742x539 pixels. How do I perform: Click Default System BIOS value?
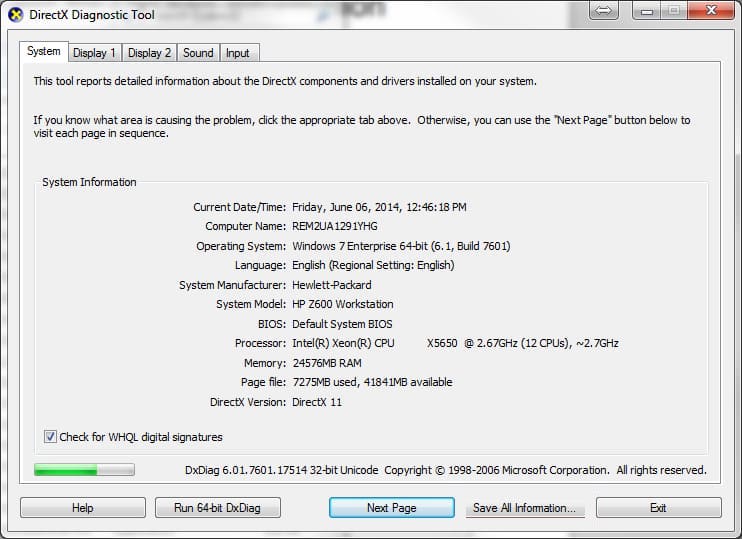click(x=342, y=324)
